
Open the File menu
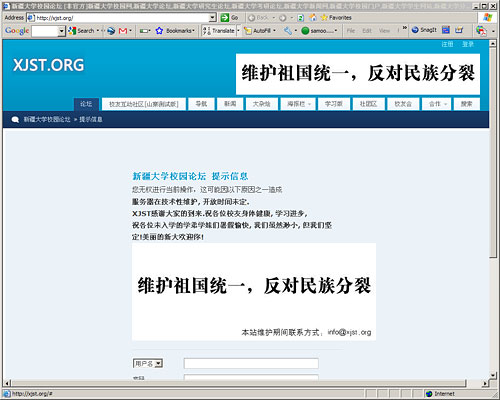(351, 31)
